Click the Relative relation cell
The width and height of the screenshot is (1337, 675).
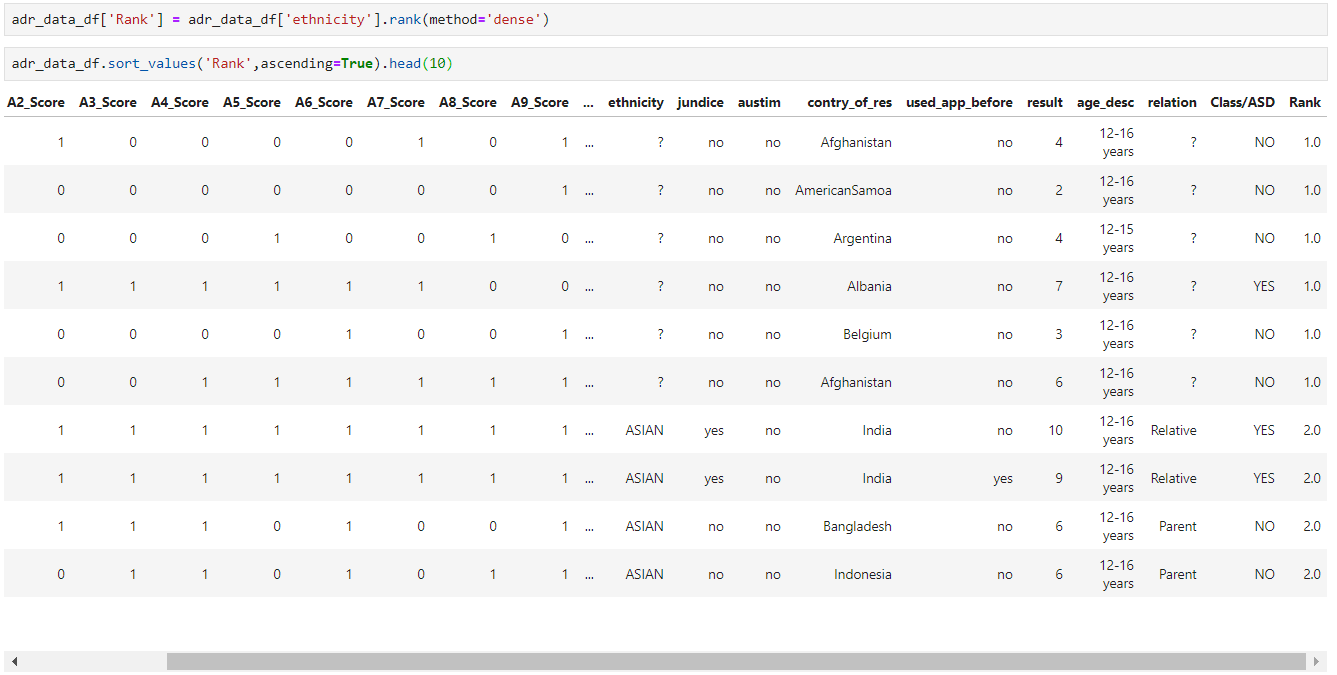click(x=1173, y=429)
